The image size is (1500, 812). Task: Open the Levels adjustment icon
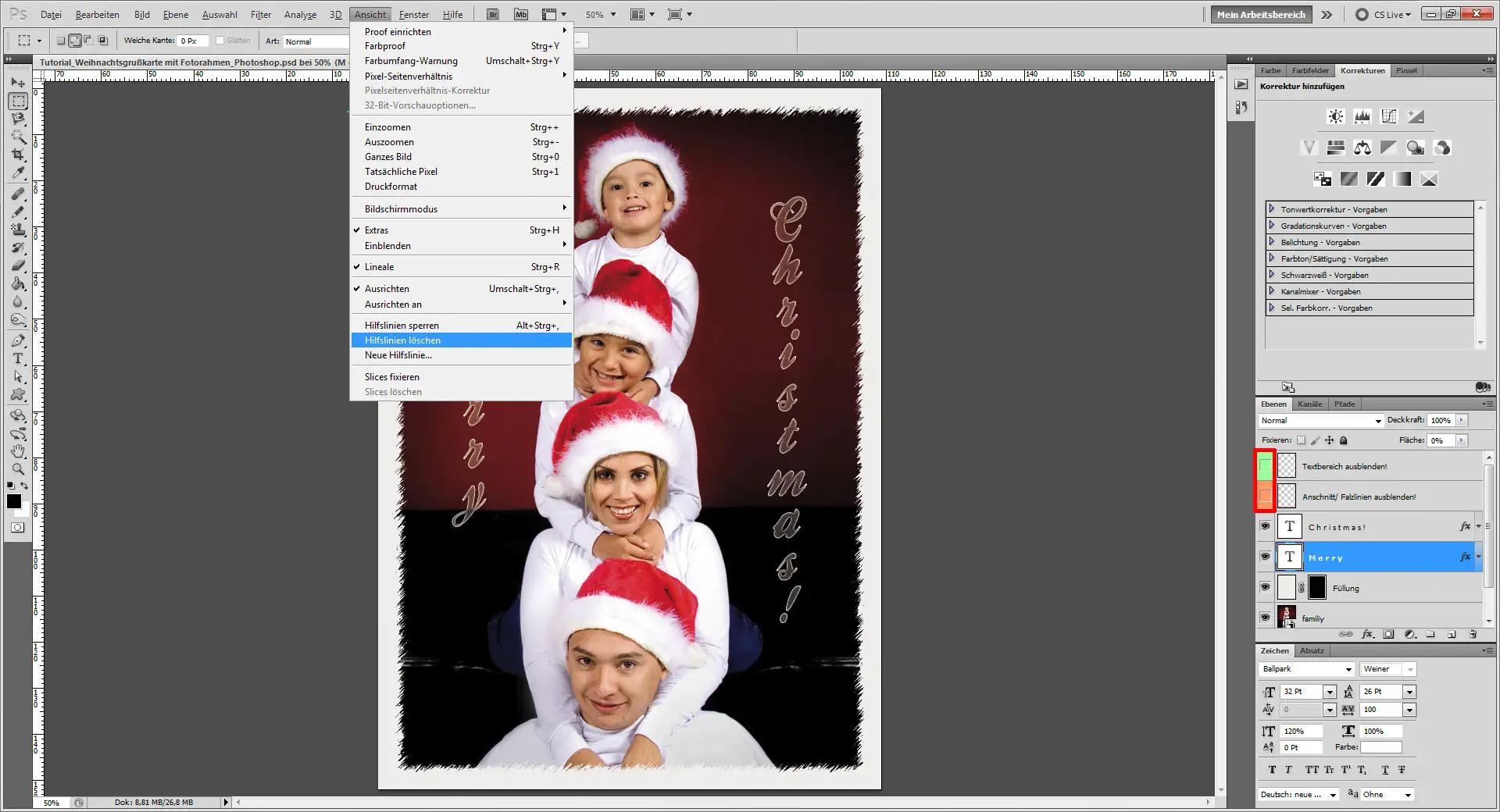click(1363, 116)
